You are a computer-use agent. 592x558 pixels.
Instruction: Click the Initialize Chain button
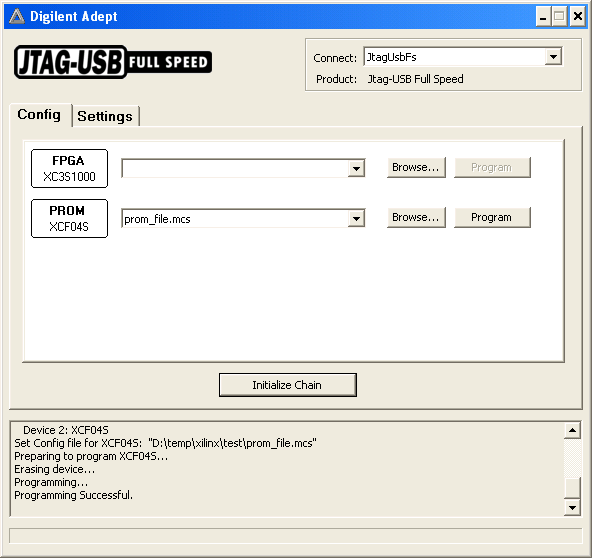click(x=288, y=385)
